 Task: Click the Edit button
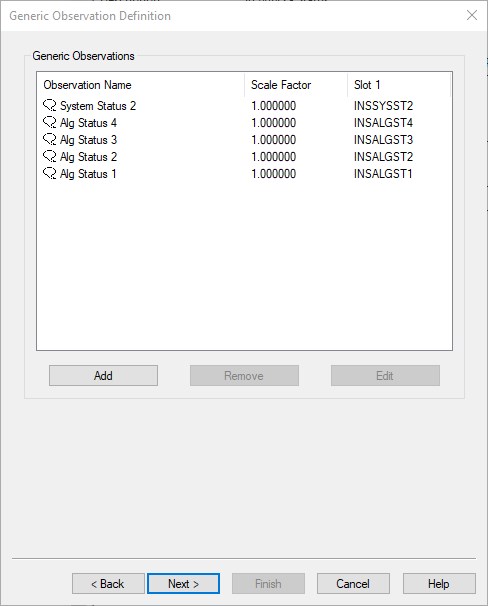tap(385, 376)
